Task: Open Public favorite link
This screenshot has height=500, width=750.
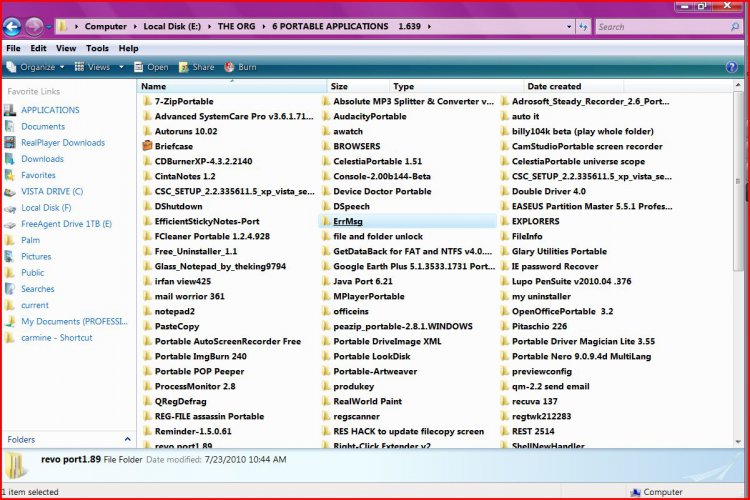Action: (x=33, y=273)
